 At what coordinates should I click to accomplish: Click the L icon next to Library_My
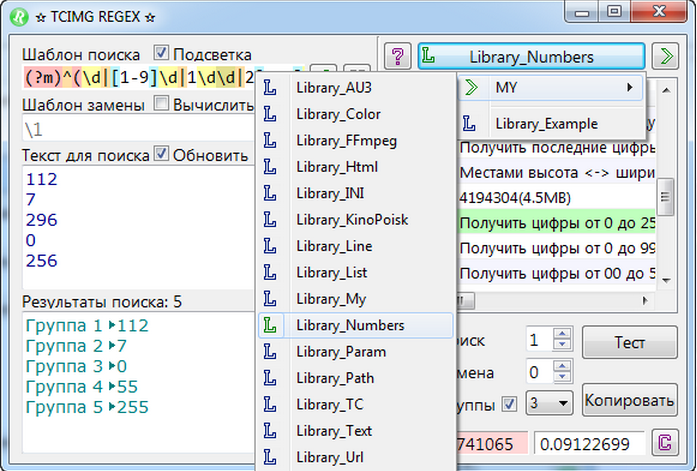(x=270, y=299)
